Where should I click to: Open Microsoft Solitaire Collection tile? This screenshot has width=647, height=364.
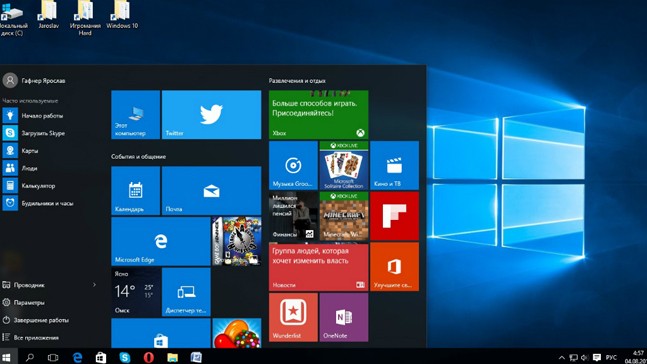coord(344,165)
